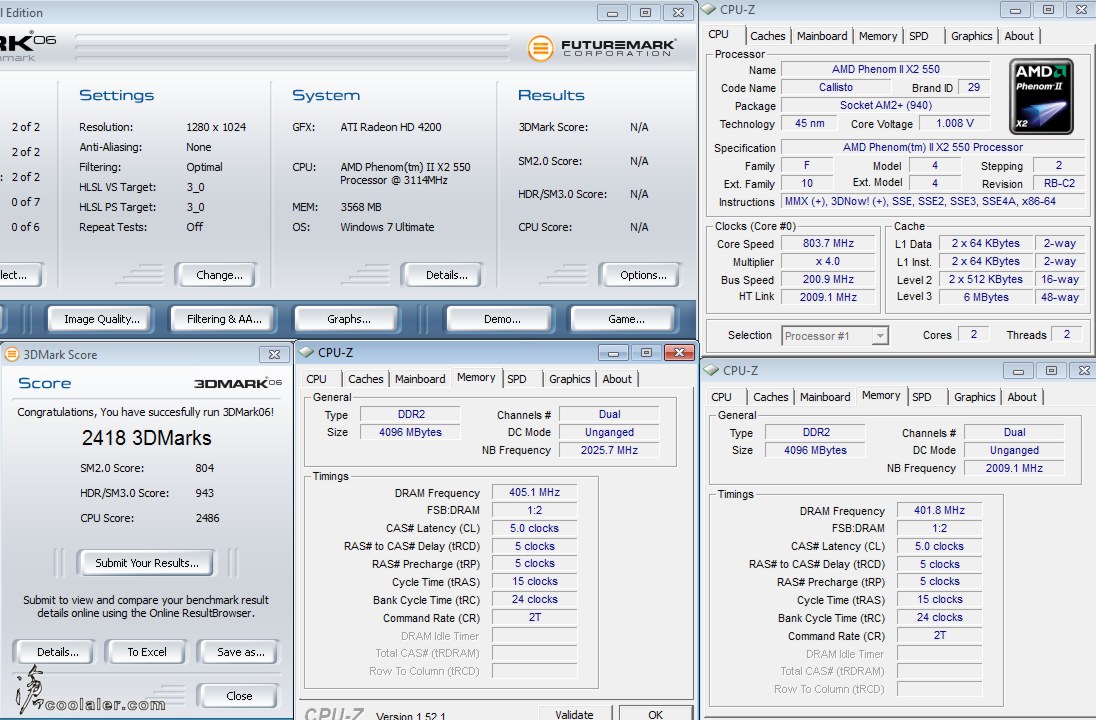Image resolution: width=1096 pixels, height=720 pixels.
Task: Click the Name field 'AMD Phenom II X2 550'
Action: [x=886, y=69]
